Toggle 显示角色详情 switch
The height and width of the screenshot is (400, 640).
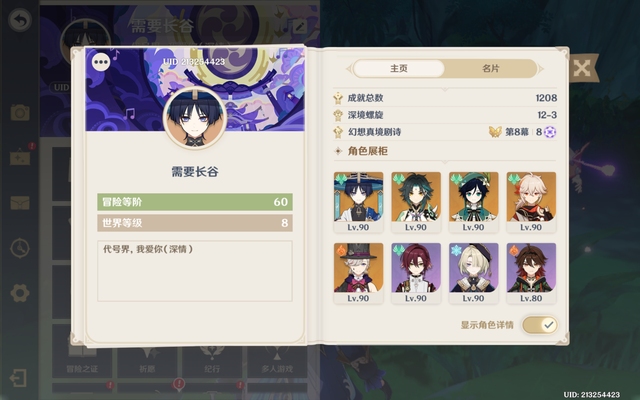tap(540, 325)
